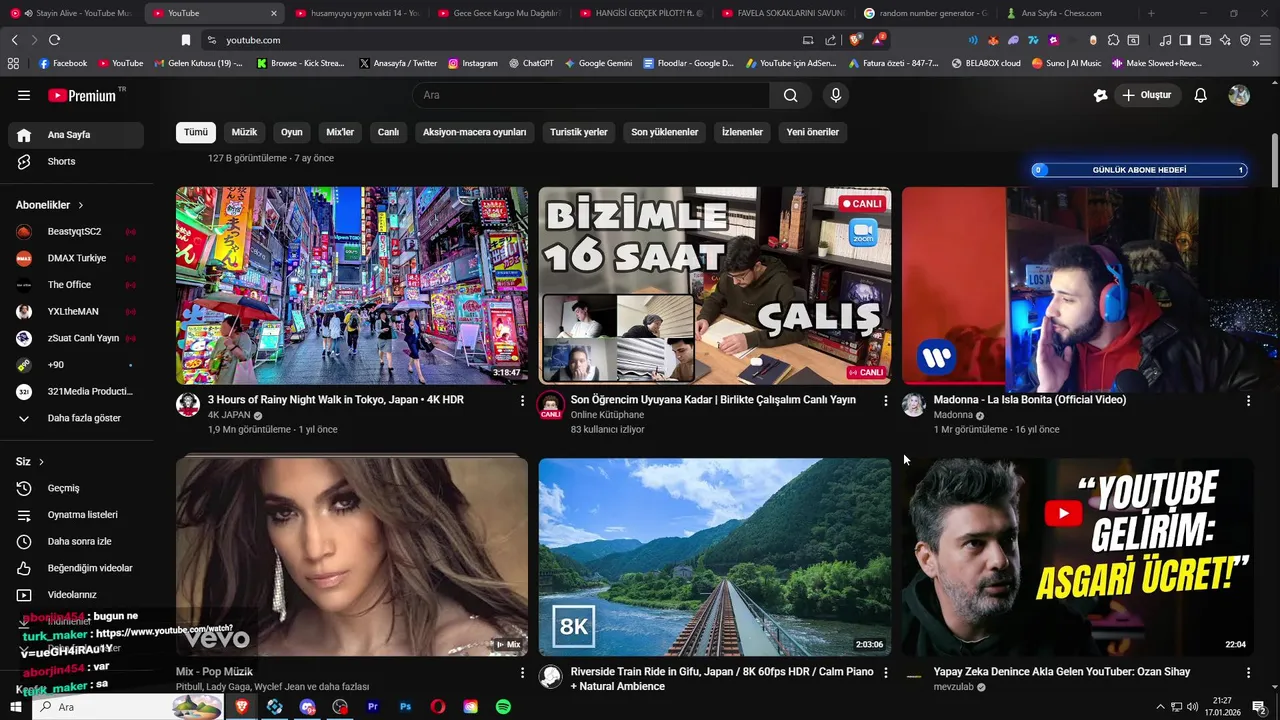Open the 8K Riverside Train thumbnail
Image resolution: width=1280 pixels, height=720 pixels.
click(715, 557)
